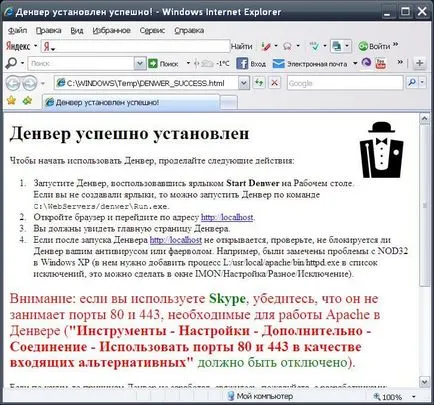Click Add to Favorites star-plus icon

point(27,100)
